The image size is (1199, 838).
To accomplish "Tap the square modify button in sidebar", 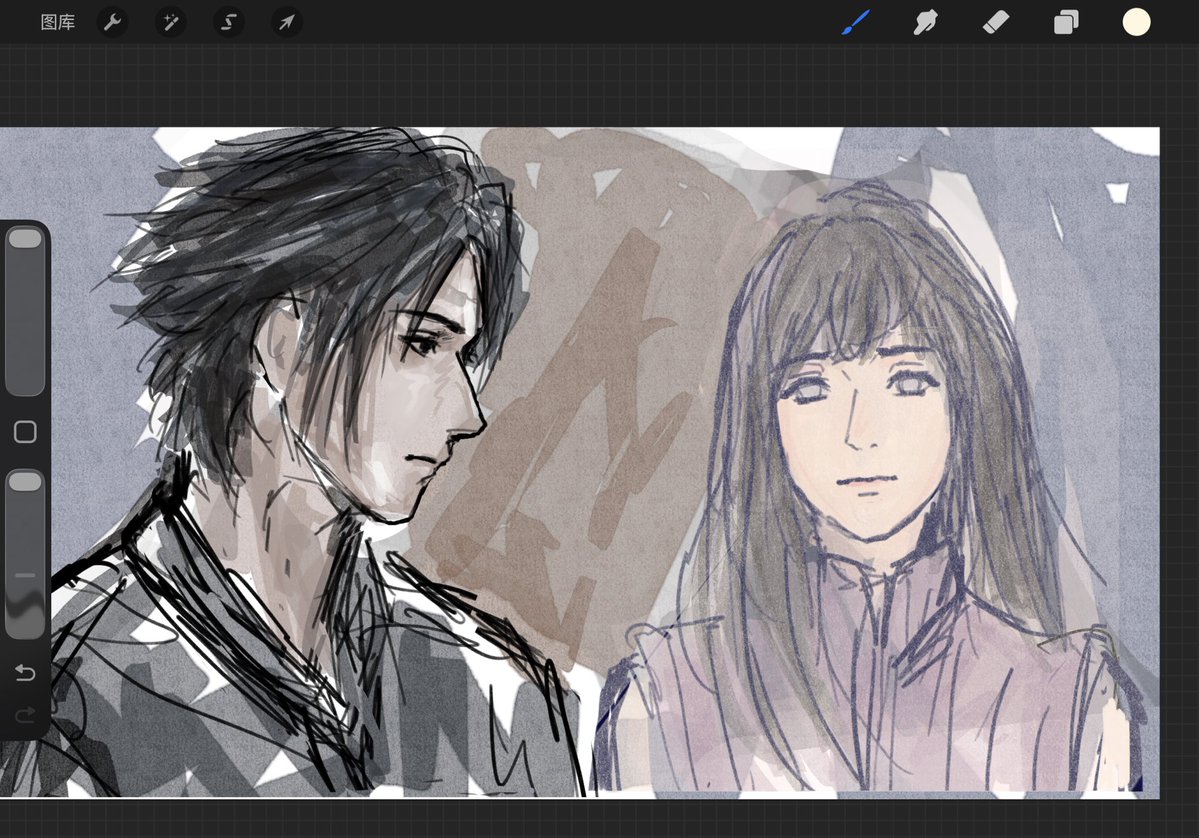I will point(25,432).
